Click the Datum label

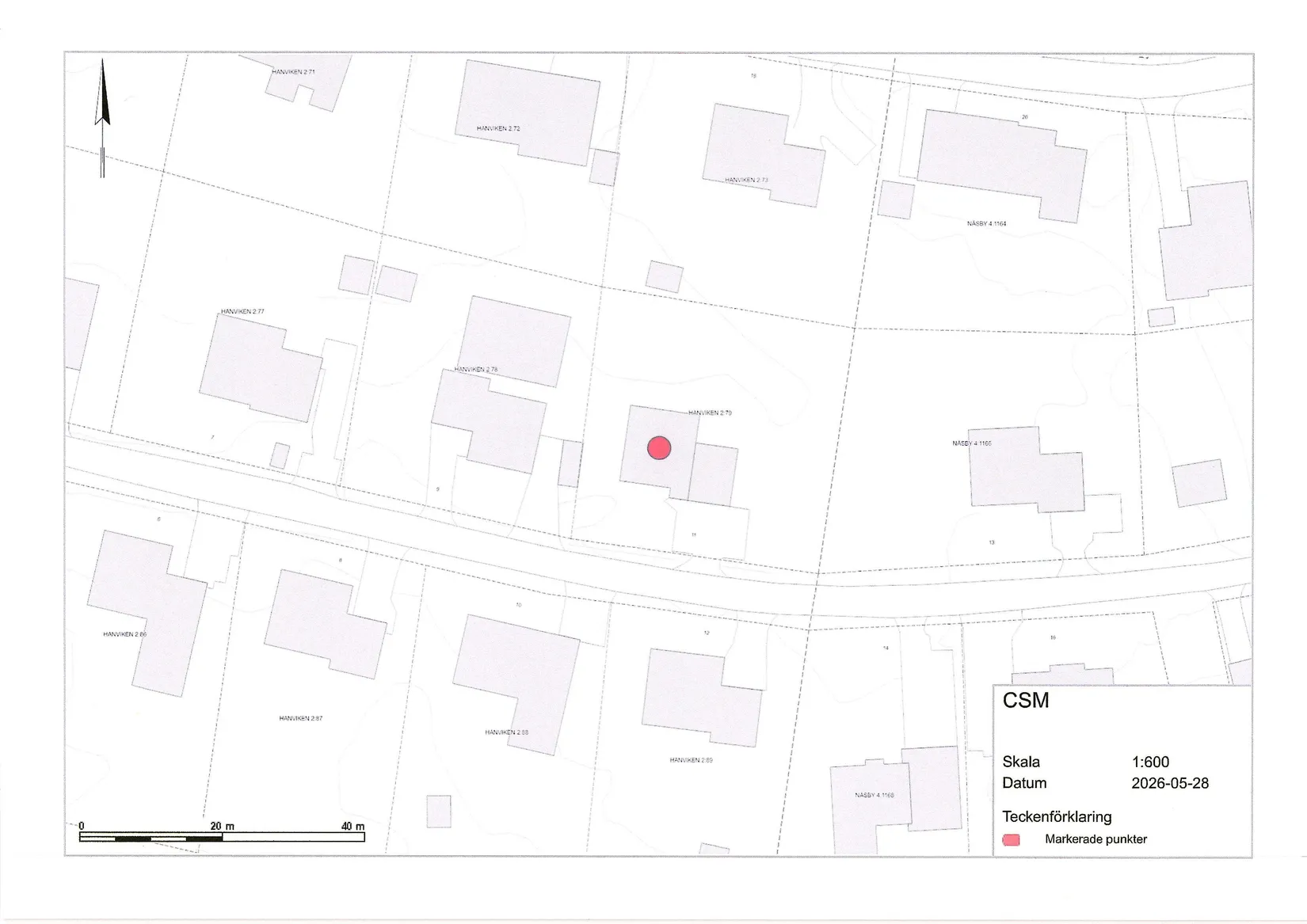coord(1024,783)
